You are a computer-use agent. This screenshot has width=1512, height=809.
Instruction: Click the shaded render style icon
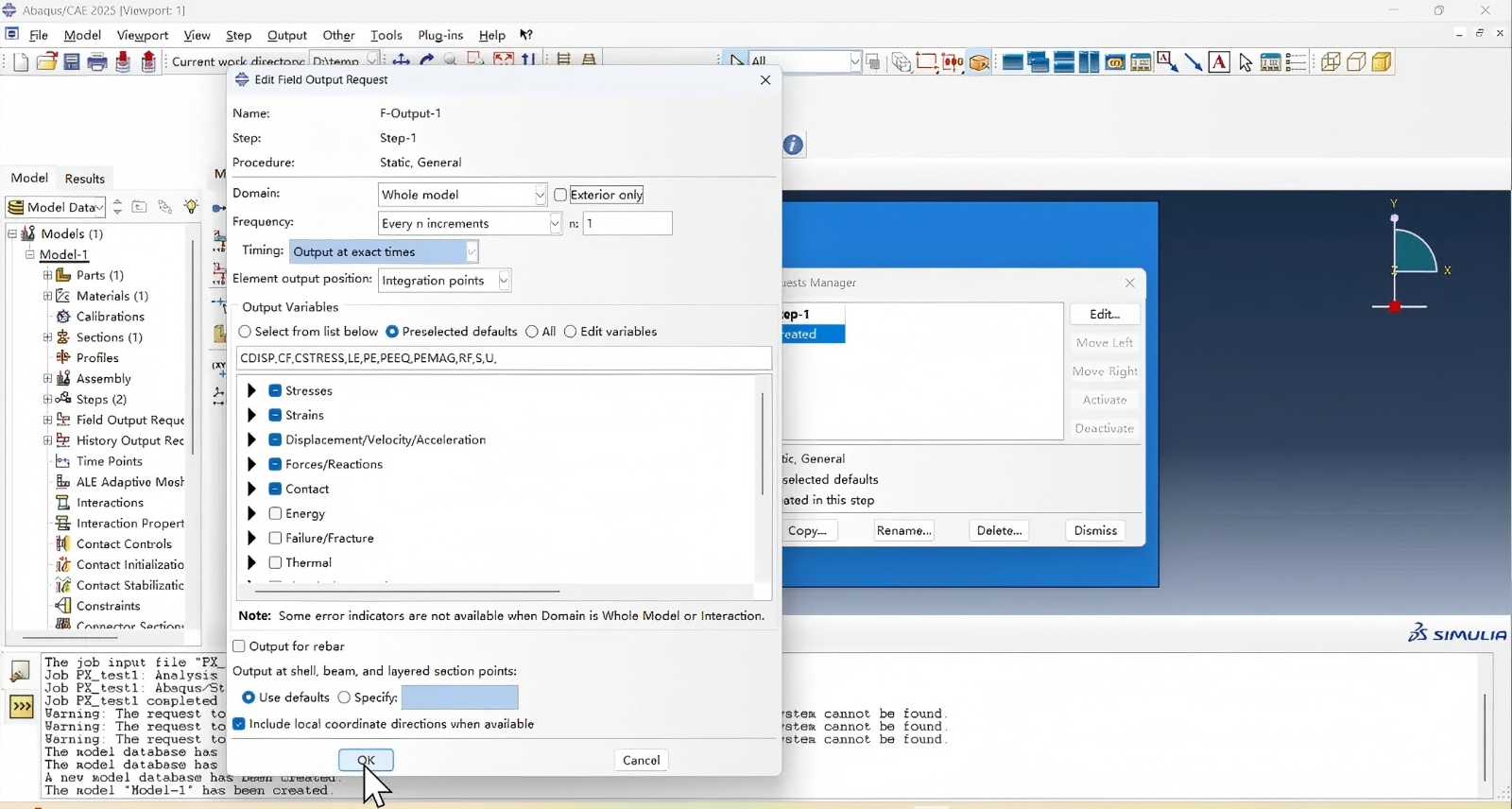(x=1383, y=62)
